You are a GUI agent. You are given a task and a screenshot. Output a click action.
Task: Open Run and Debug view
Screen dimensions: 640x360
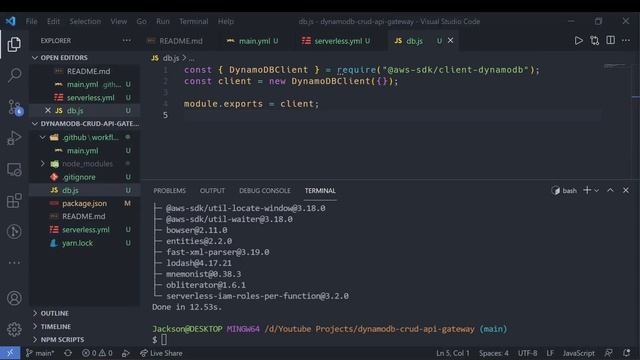14,138
